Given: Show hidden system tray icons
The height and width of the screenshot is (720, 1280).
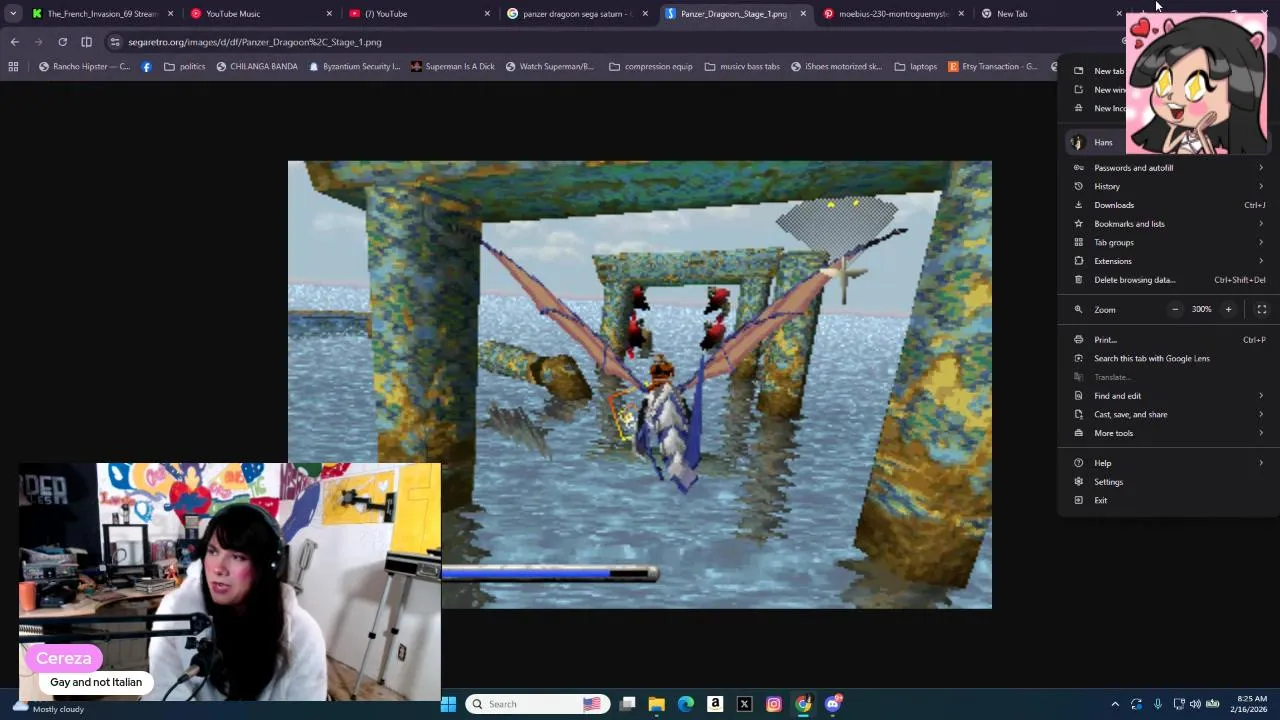Looking at the screenshot, I should point(1115,704).
